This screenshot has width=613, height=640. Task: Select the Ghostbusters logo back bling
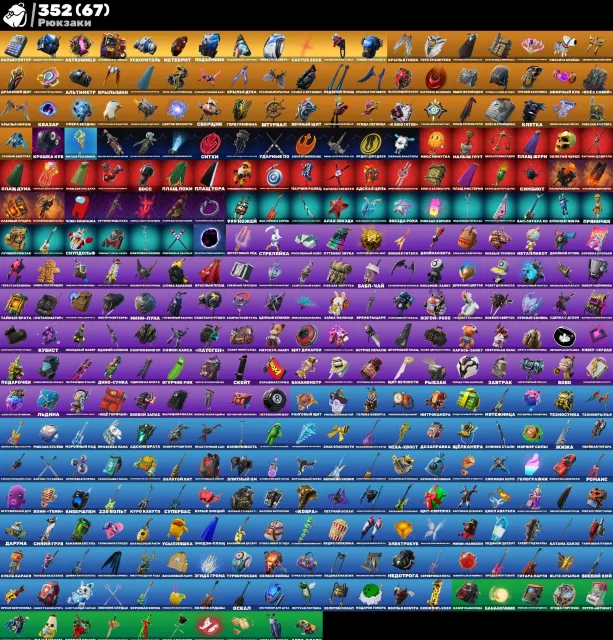coord(209,626)
